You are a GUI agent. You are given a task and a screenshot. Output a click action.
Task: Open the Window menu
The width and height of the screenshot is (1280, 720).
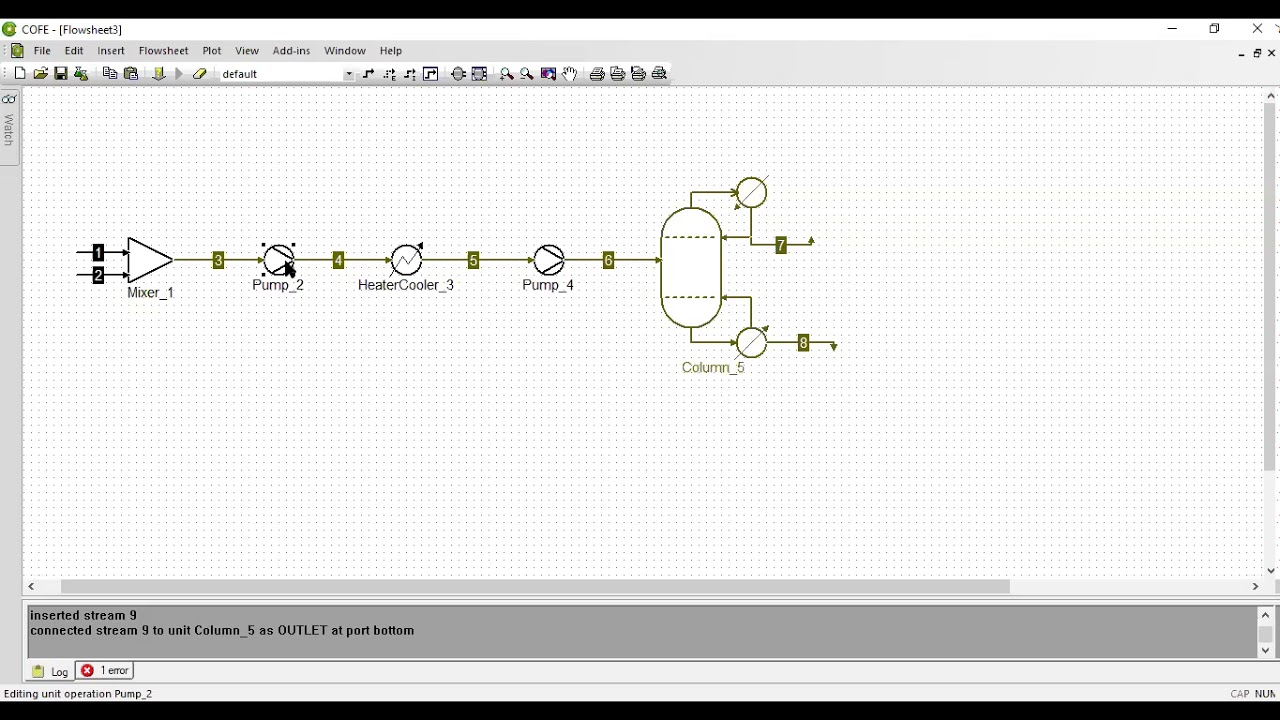click(x=345, y=51)
